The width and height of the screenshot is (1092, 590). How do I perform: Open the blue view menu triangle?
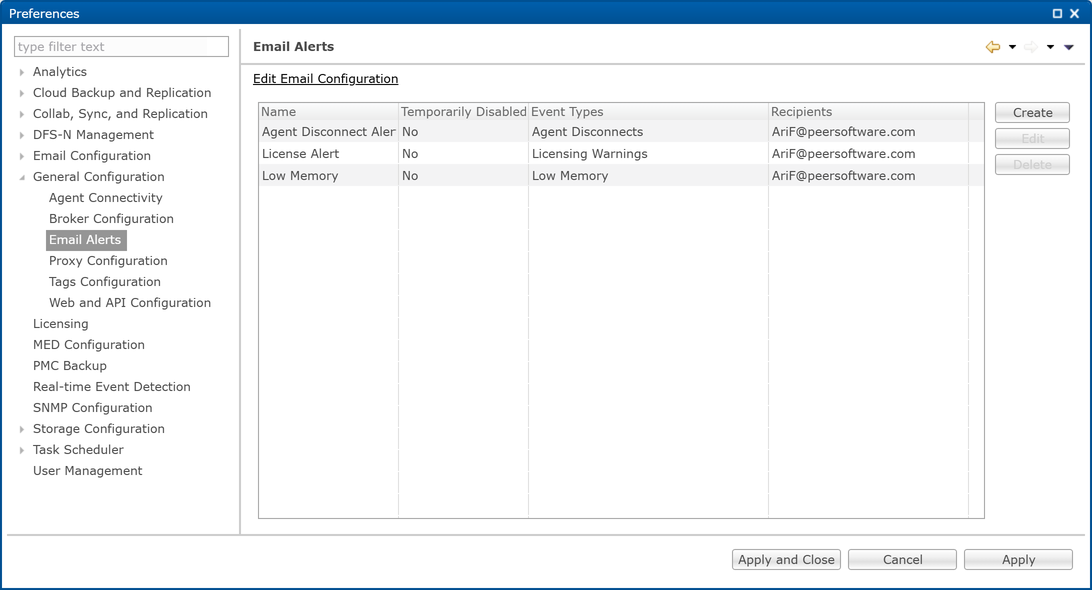[1069, 47]
